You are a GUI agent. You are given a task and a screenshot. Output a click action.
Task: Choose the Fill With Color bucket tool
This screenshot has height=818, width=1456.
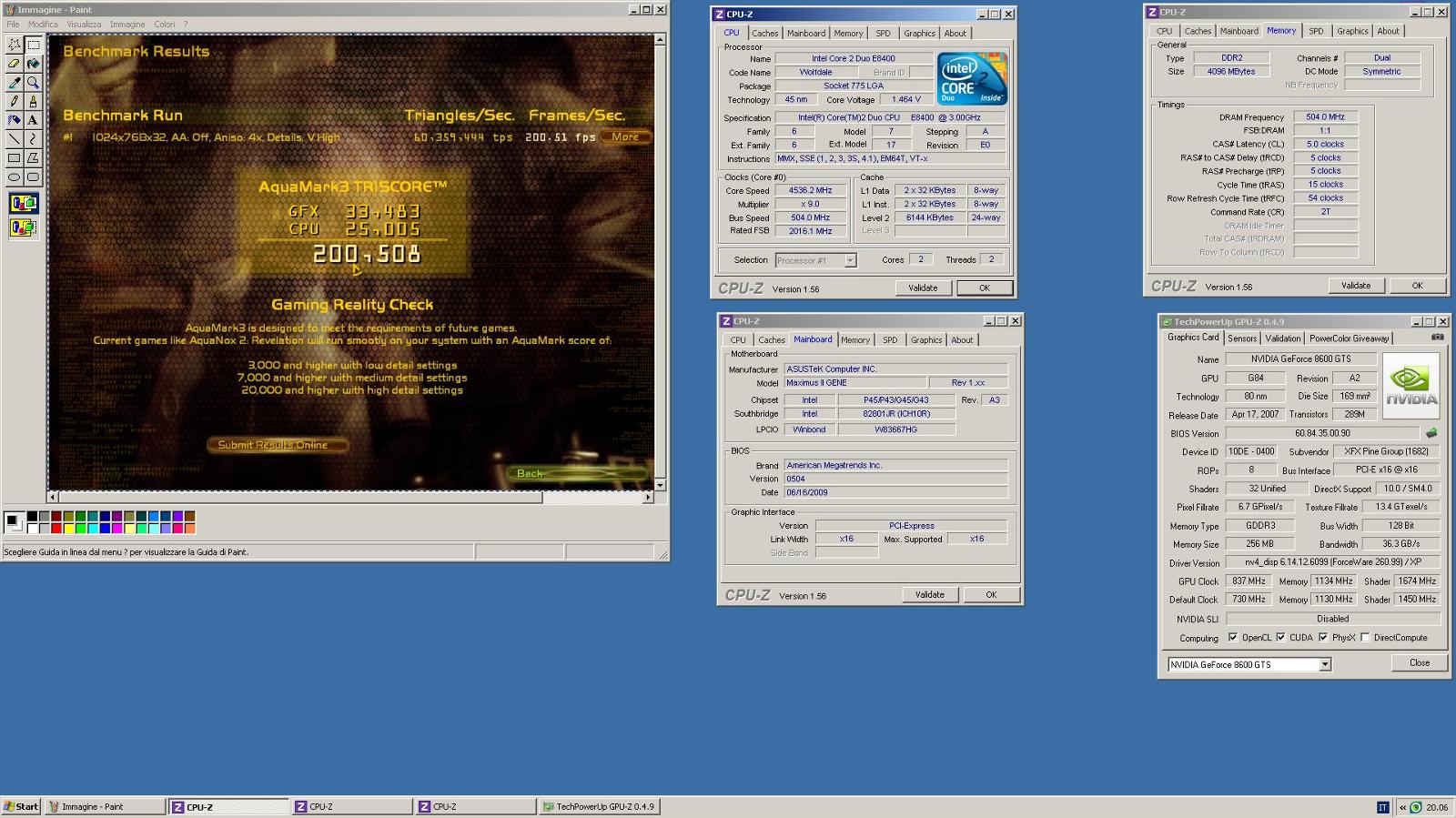(x=34, y=64)
